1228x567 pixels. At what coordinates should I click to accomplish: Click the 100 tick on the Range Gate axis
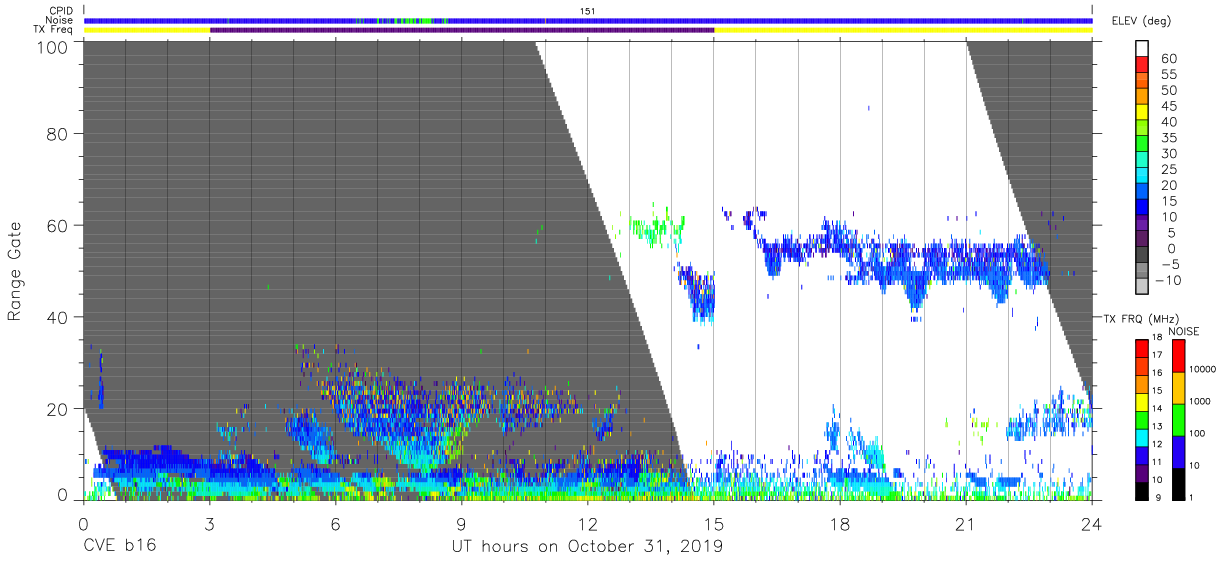click(x=54, y=46)
